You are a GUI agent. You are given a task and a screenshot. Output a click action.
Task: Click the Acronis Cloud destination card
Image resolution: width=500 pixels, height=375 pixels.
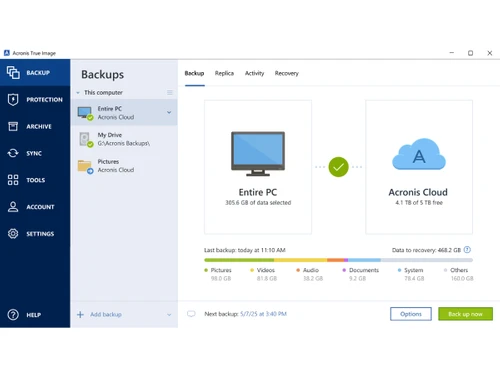pos(419,167)
